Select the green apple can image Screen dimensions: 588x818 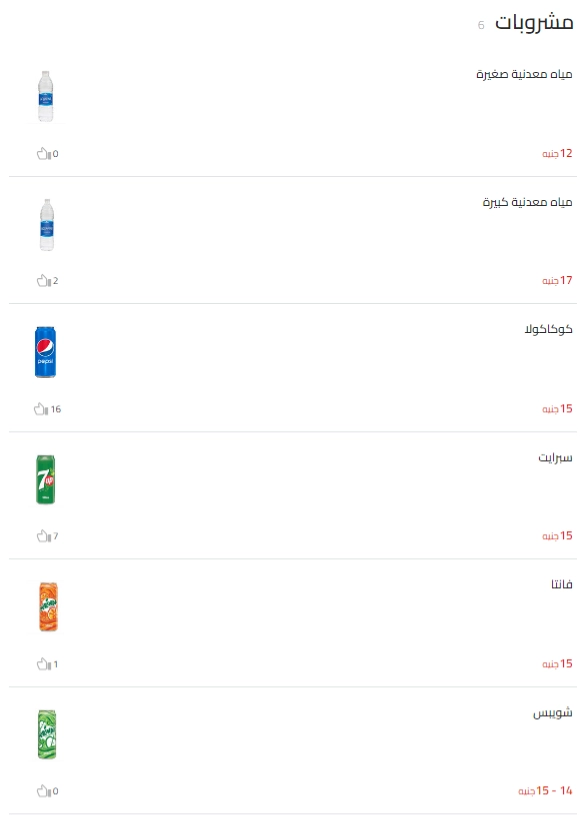pos(47,734)
